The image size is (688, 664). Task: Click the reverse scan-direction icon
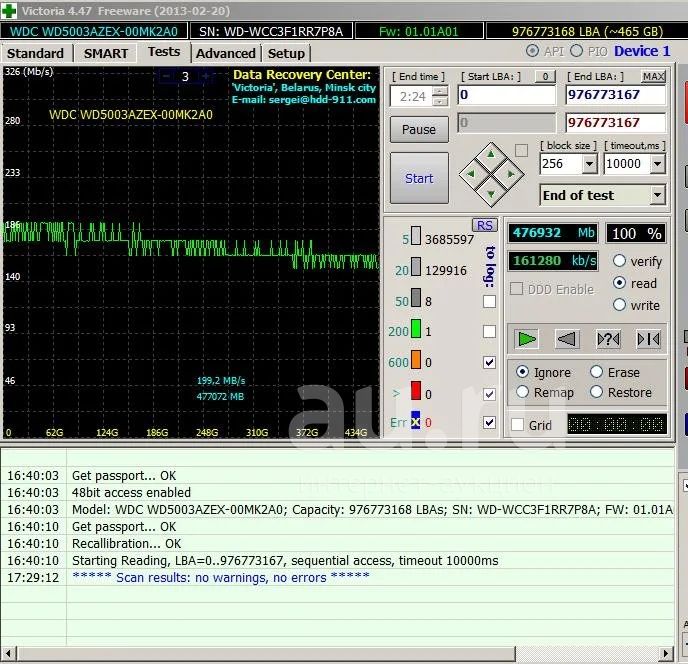pos(567,339)
